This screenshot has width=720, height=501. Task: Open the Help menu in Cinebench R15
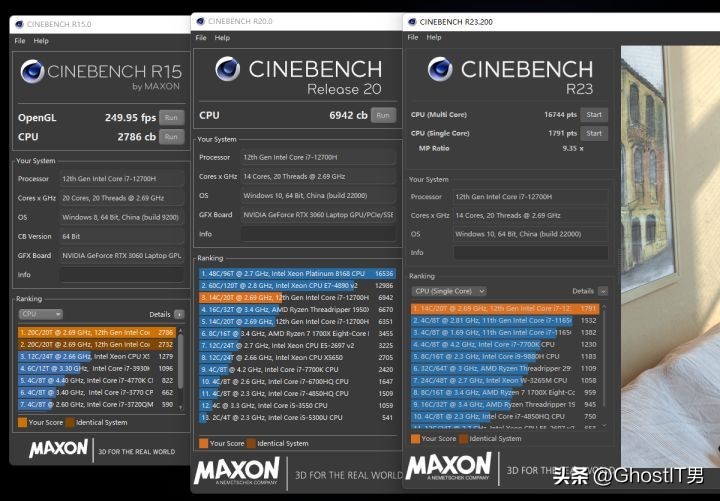(41, 41)
